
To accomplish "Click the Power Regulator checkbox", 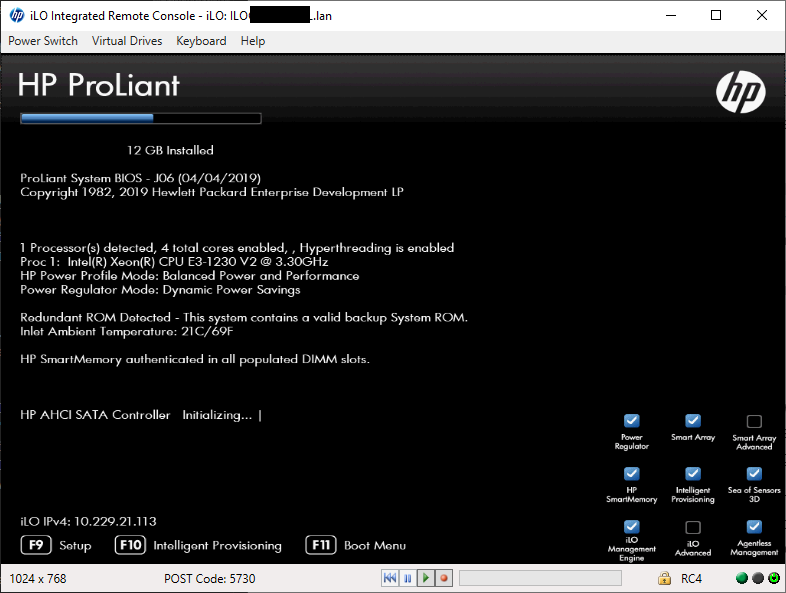I will (632, 421).
